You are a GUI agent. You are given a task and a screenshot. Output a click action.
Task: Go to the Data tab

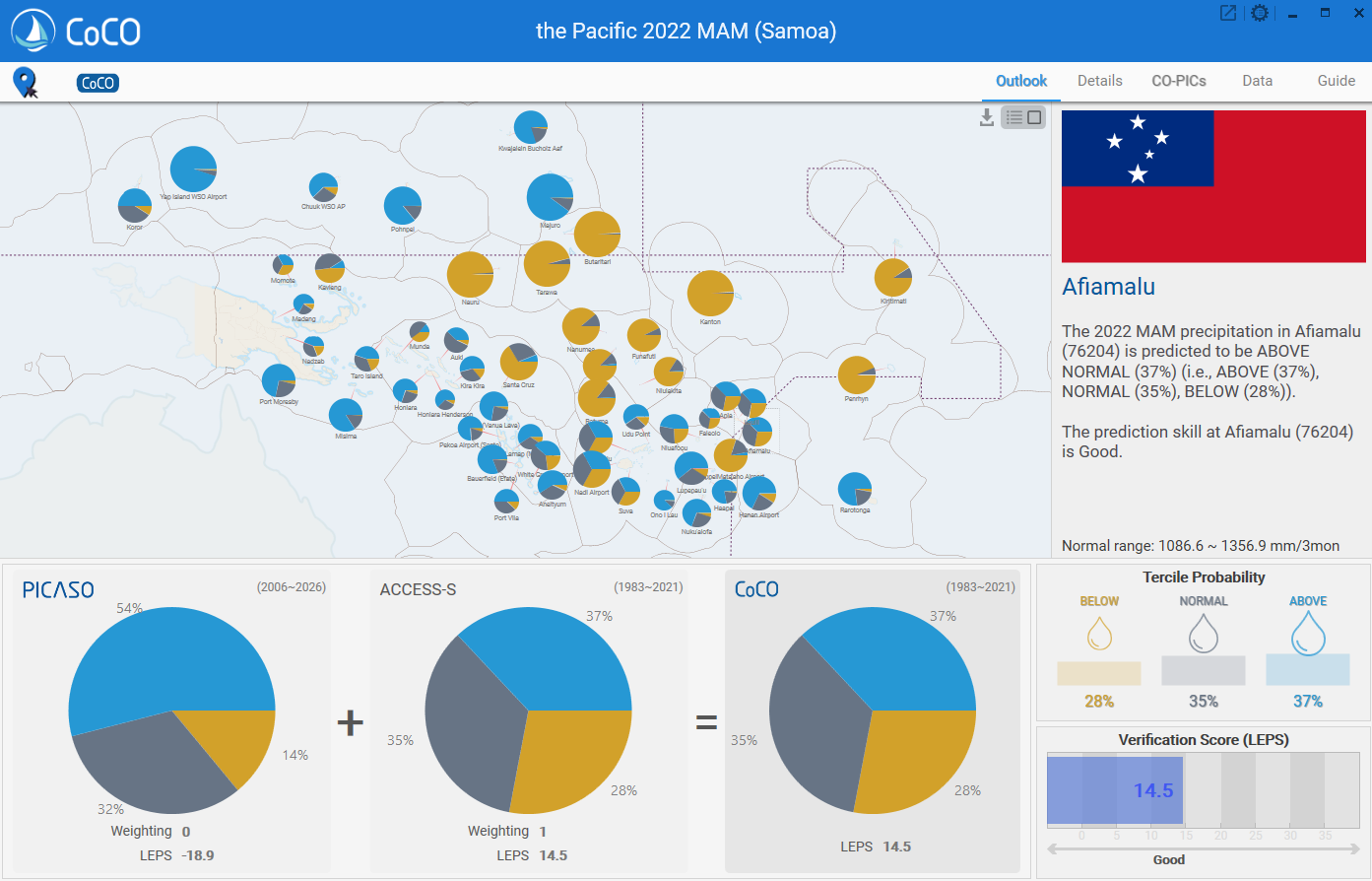(x=1257, y=81)
